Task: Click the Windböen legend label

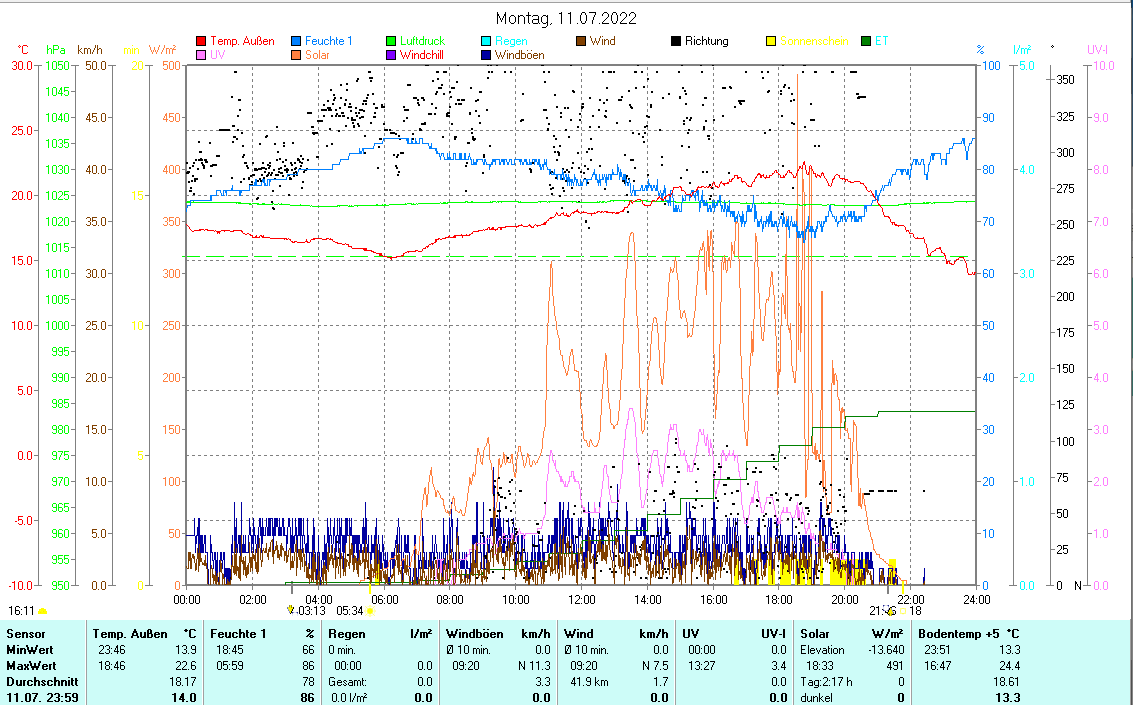Action: click(x=519, y=55)
